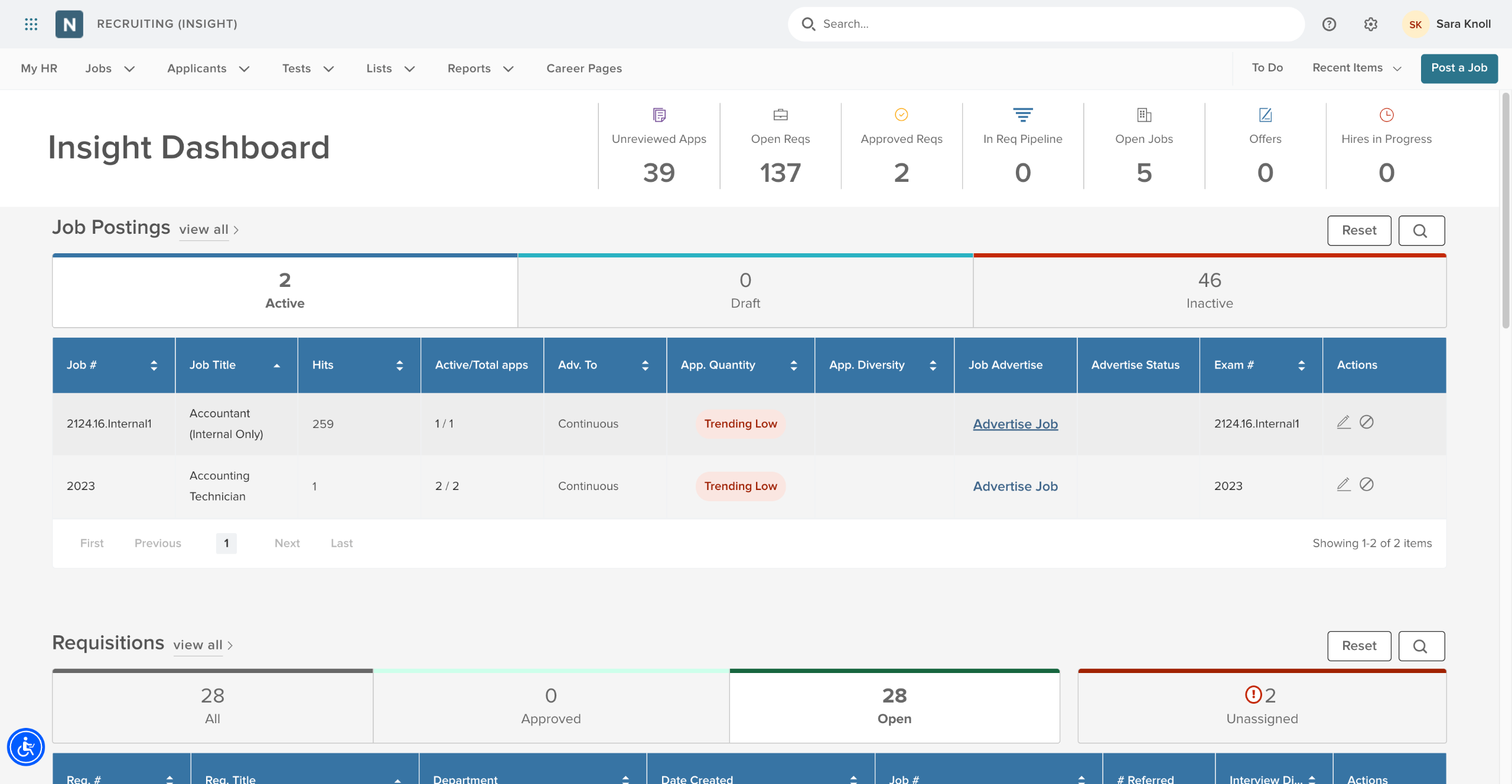Open the app launcher grid icon
The width and height of the screenshot is (1512, 784).
click(x=31, y=24)
